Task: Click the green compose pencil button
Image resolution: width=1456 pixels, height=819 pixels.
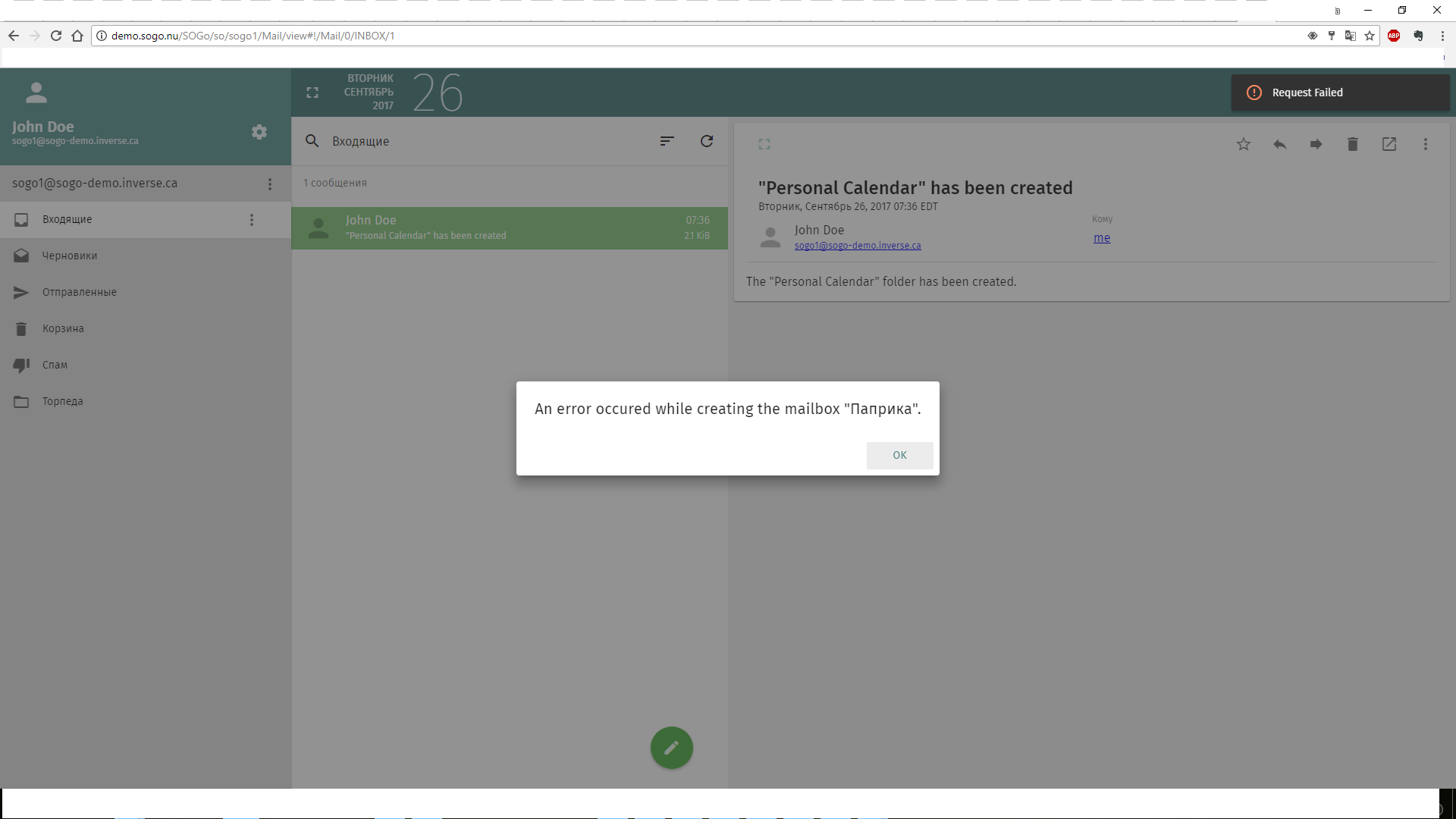Action: click(671, 748)
